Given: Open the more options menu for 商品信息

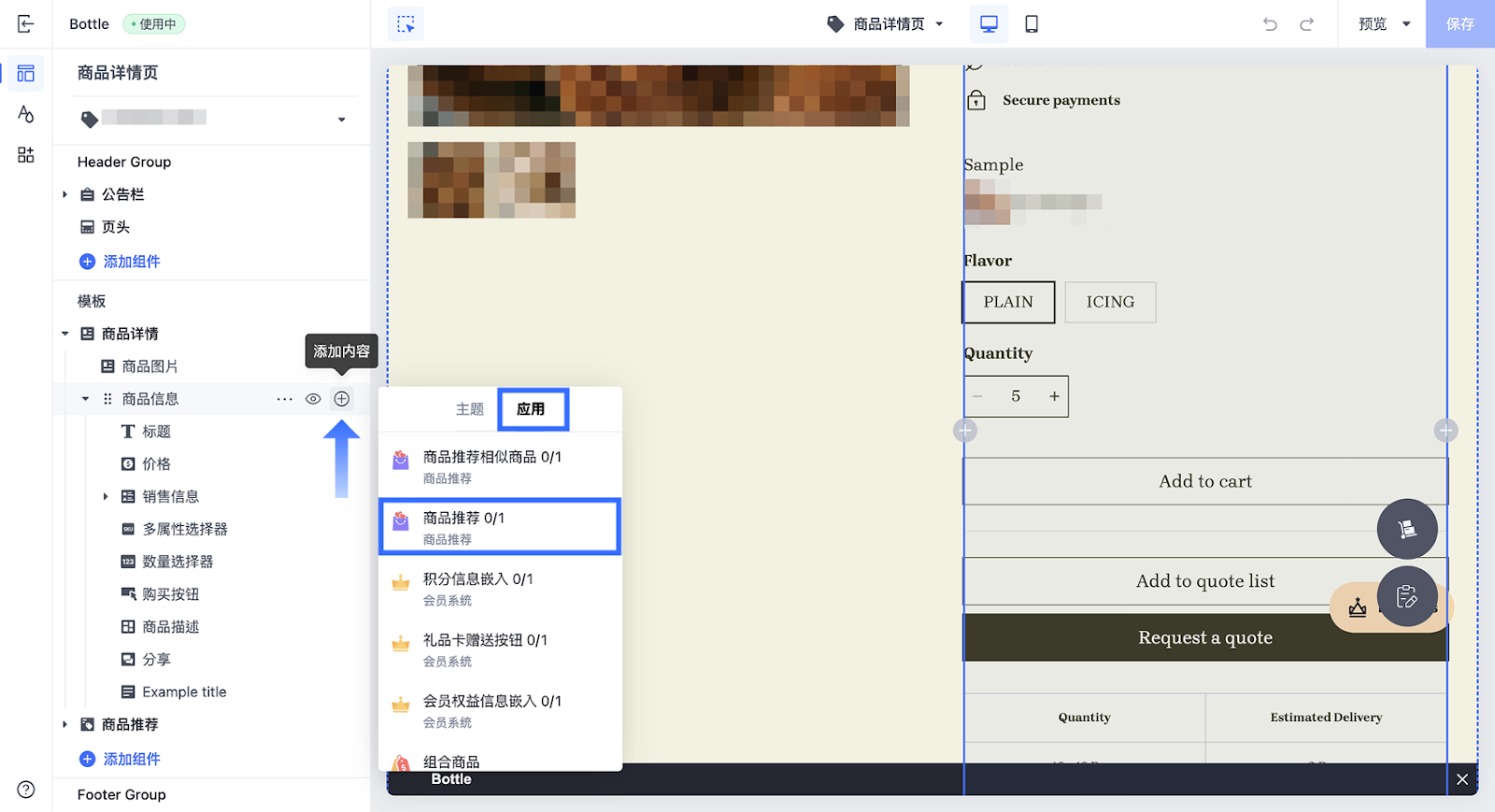Looking at the screenshot, I should pyautogui.click(x=285, y=399).
